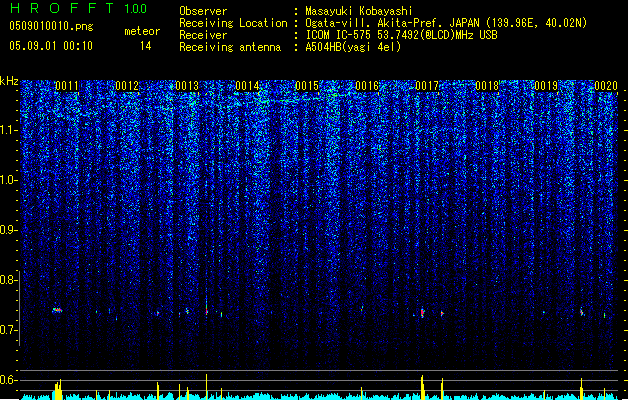Click the 0.9 frequency axis label

[8, 230]
